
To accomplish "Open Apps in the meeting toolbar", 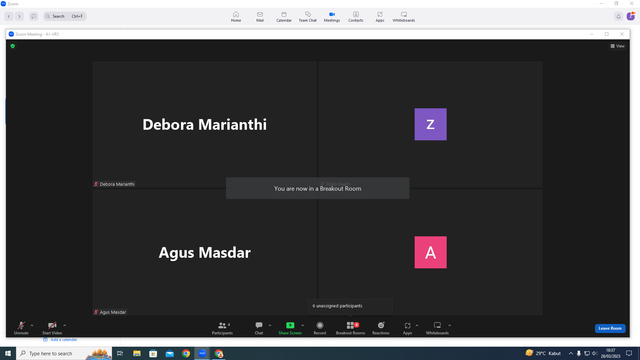I will click(x=407, y=328).
